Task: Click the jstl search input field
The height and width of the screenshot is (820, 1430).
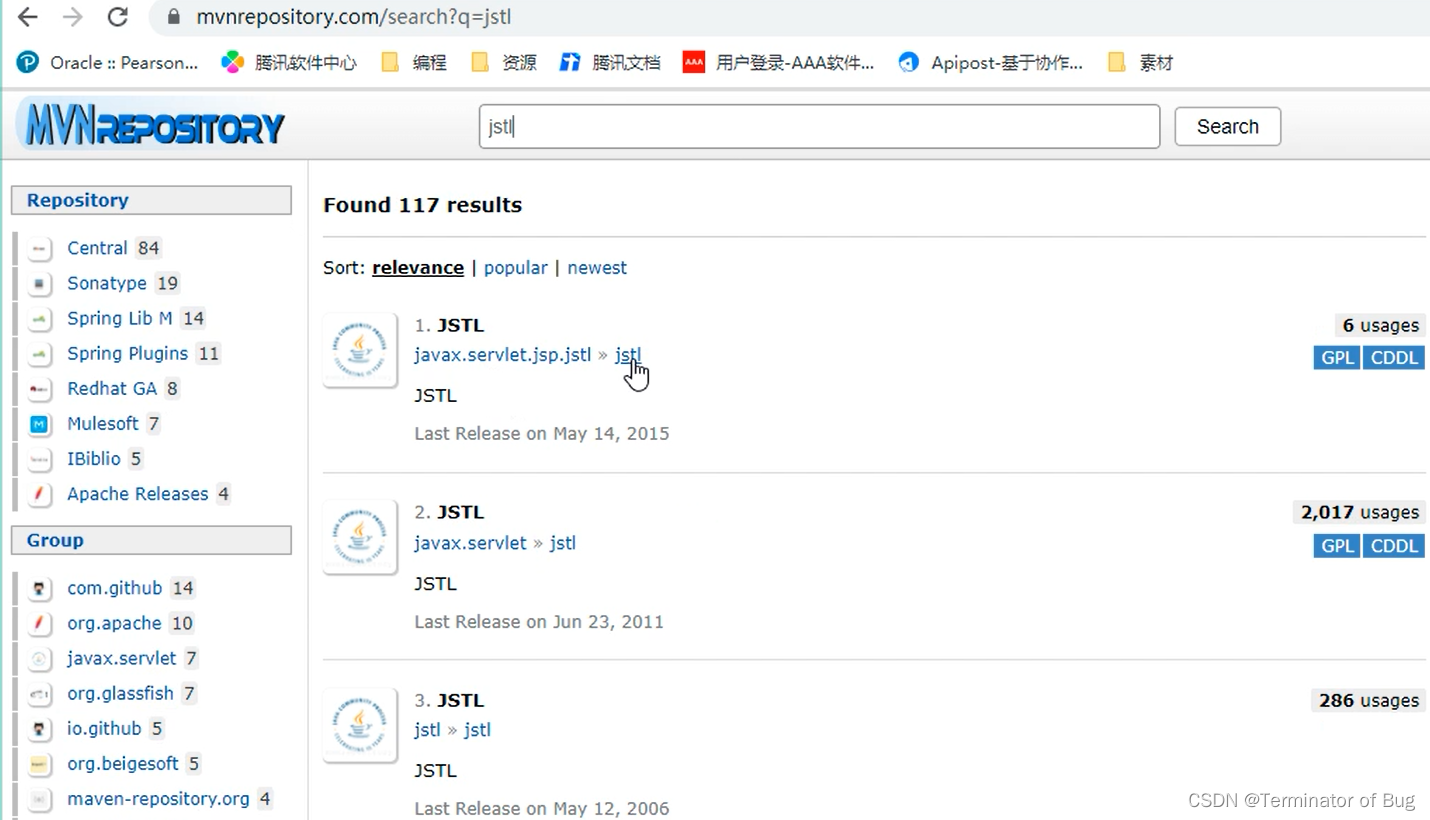Action: click(x=819, y=126)
